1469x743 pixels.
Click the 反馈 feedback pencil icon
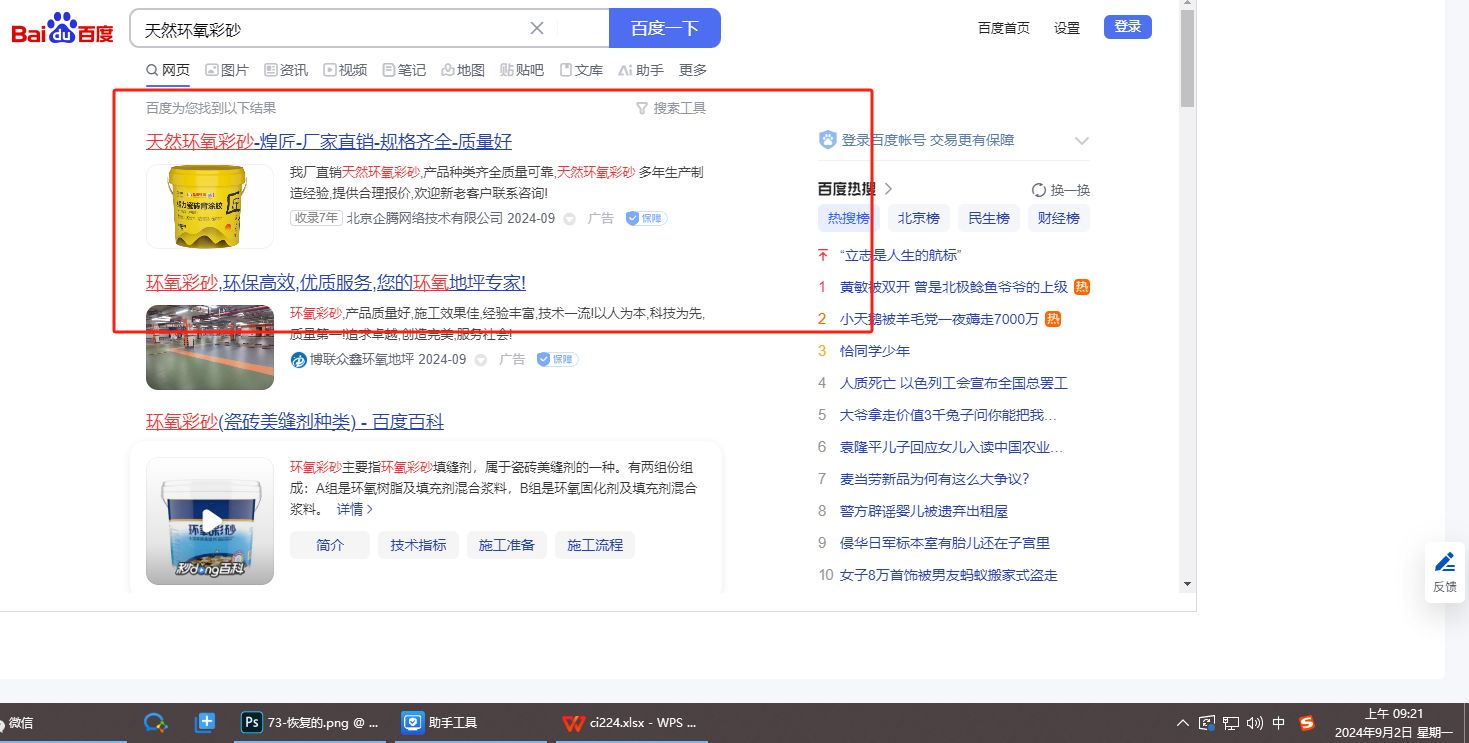coord(1444,563)
